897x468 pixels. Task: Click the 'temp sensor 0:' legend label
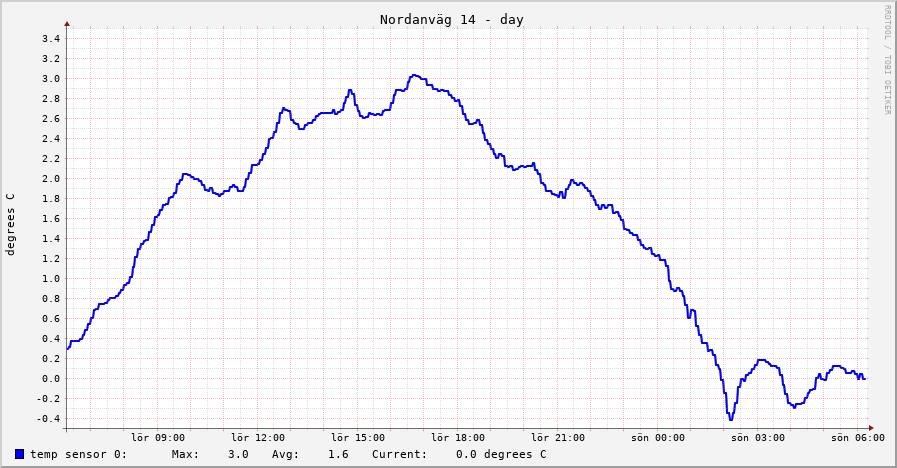pyautogui.click(x=78, y=454)
